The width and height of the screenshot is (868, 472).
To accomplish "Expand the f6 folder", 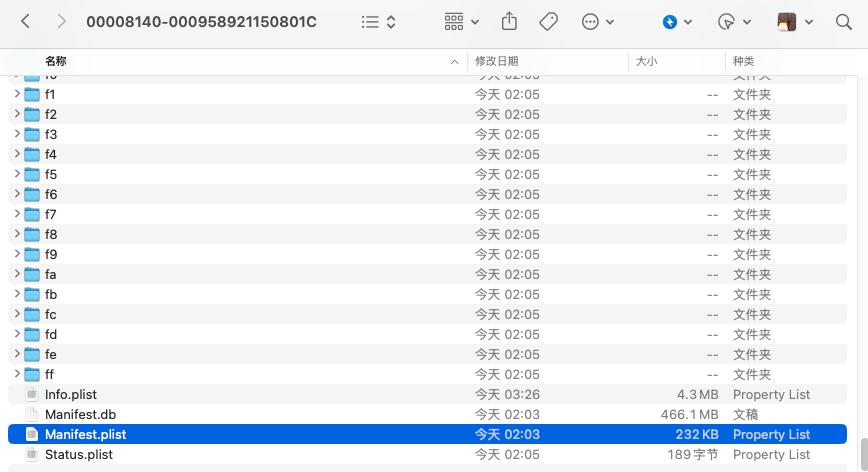I will click(17, 194).
